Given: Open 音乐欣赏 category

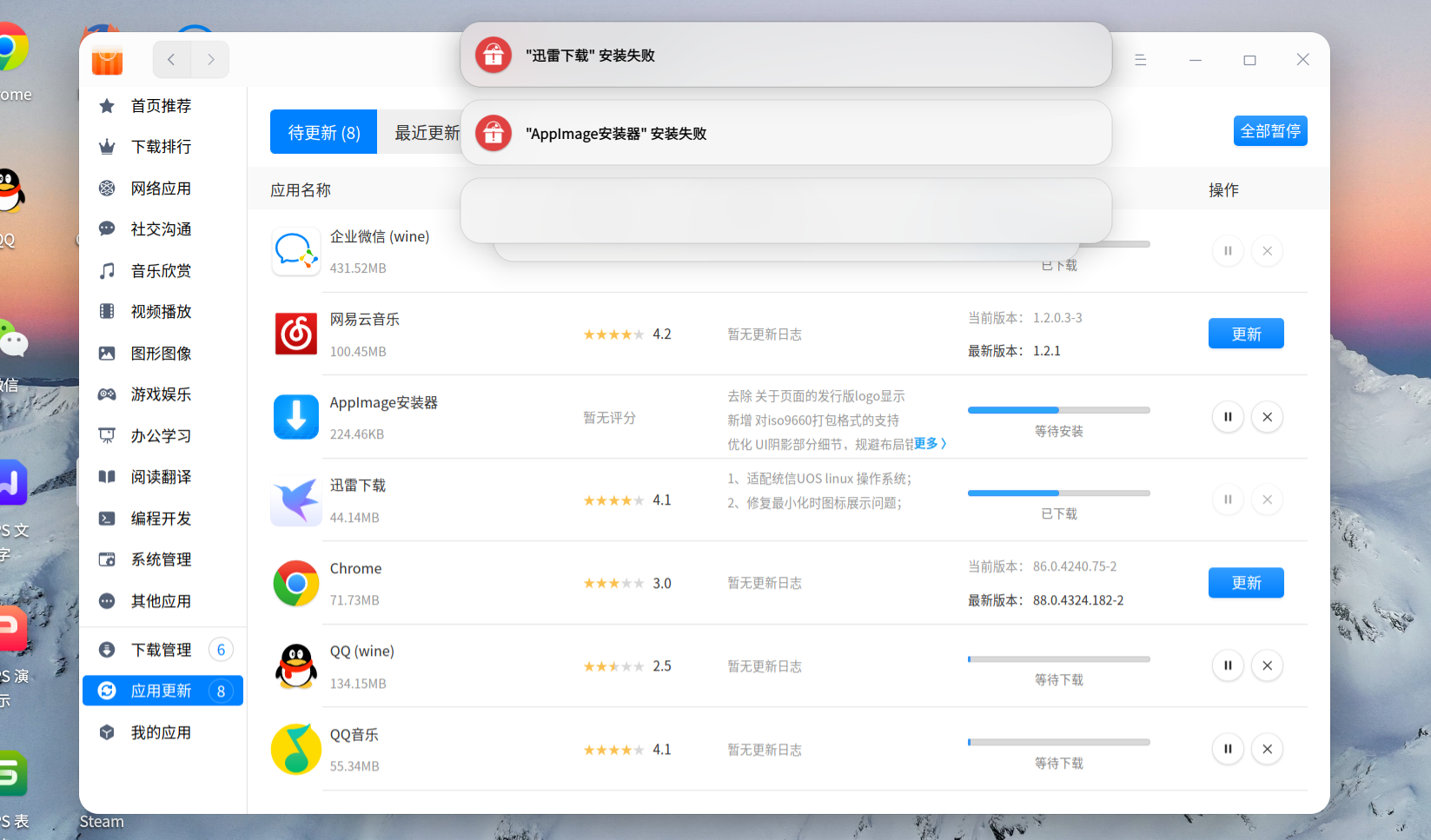Looking at the screenshot, I should [162, 271].
